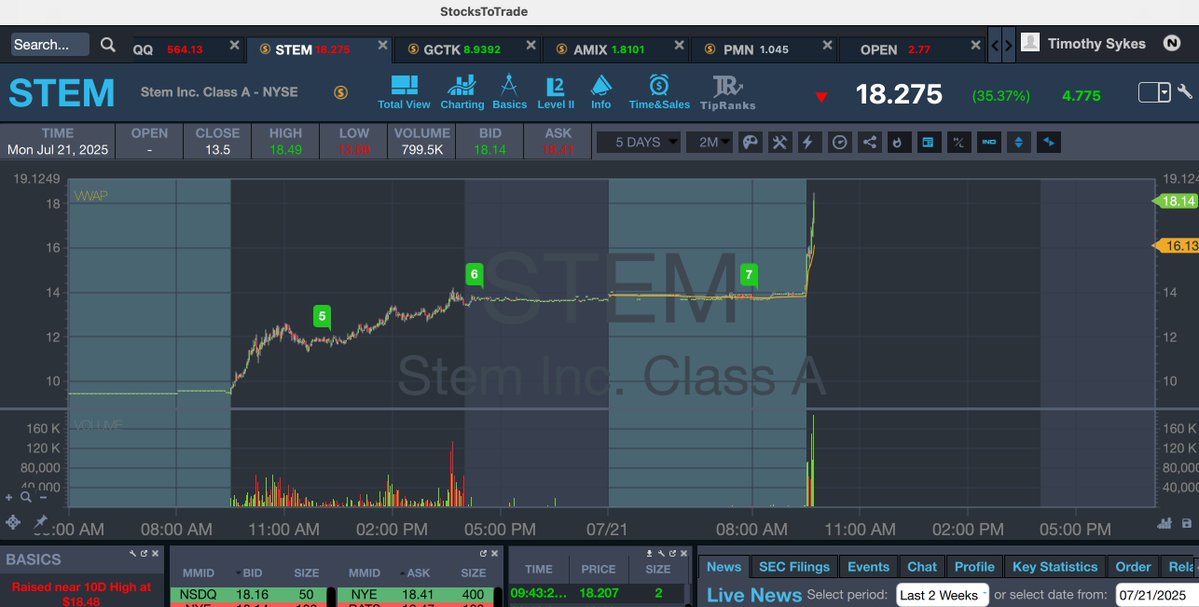Click the flame icon in chart toolbar
Viewport: 1199px width, 607px height.
pyautogui.click(x=898, y=142)
